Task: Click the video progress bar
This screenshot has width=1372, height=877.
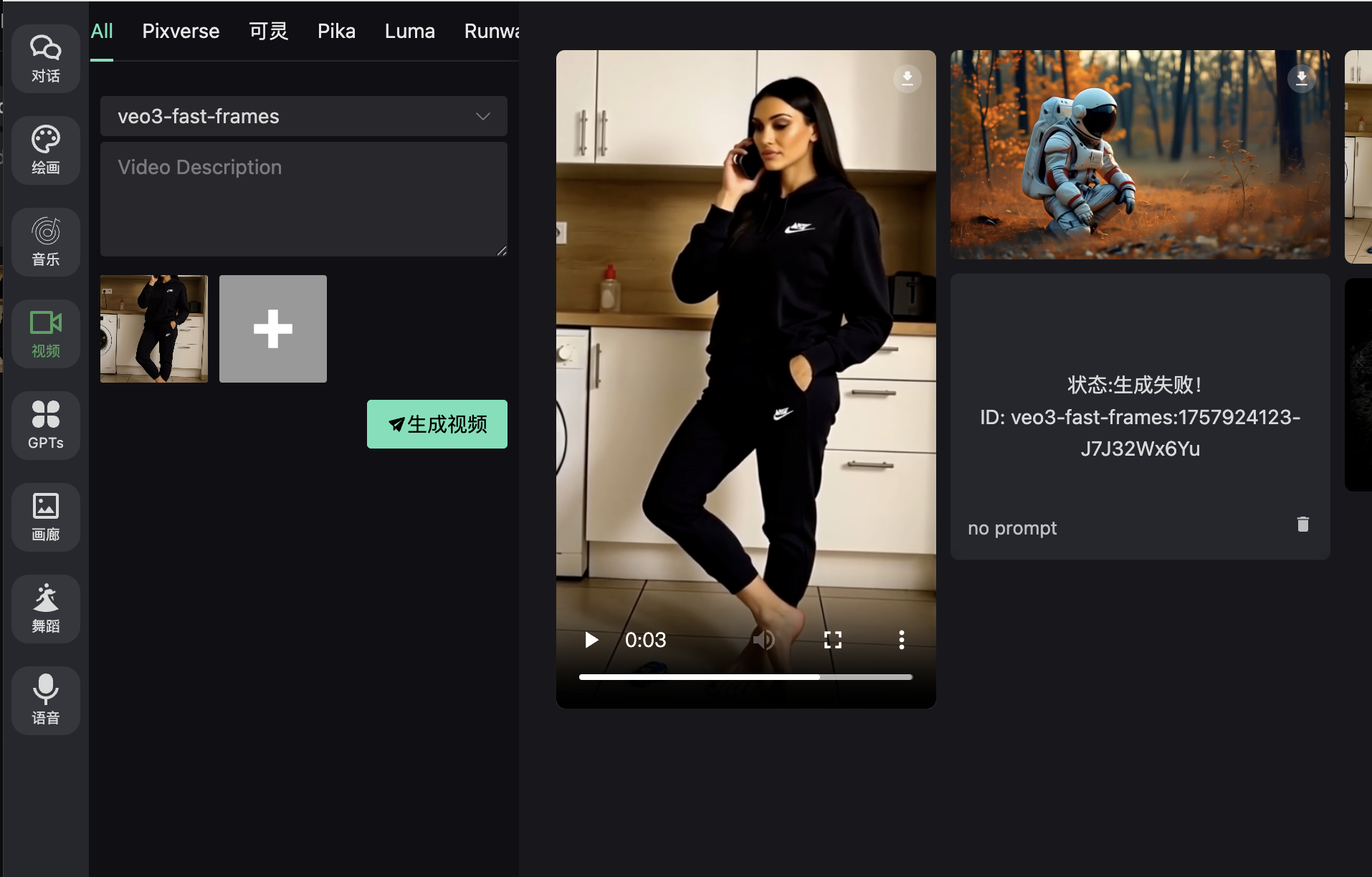Action: click(x=745, y=677)
